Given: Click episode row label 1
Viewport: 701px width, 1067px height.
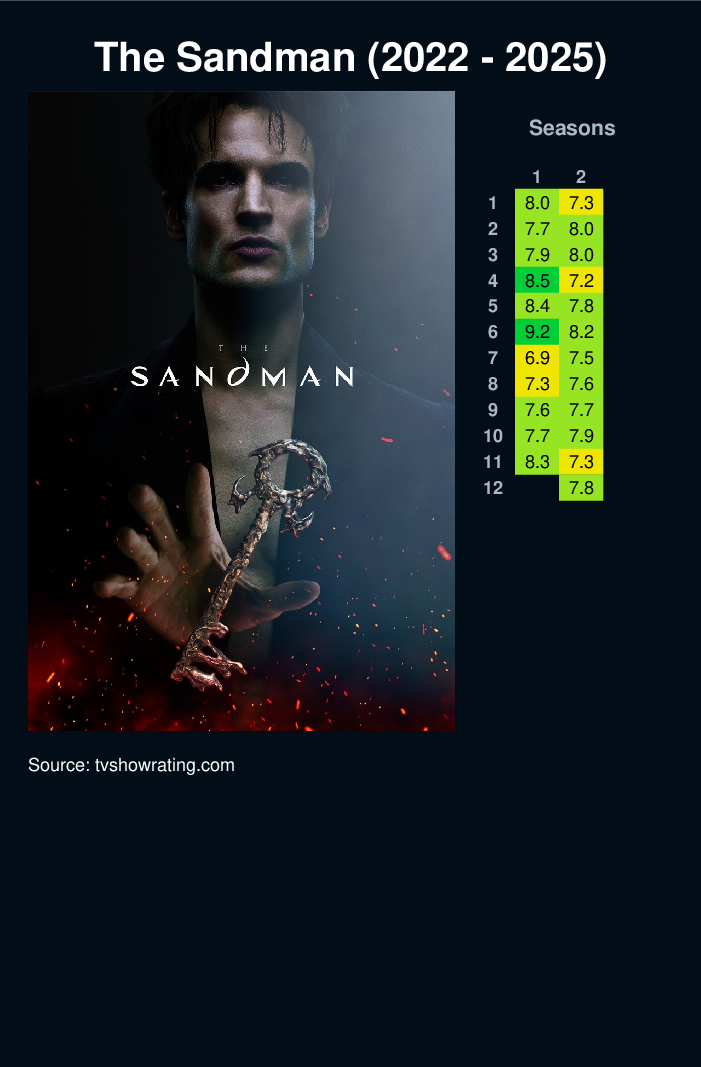Looking at the screenshot, I should (493, 203).
